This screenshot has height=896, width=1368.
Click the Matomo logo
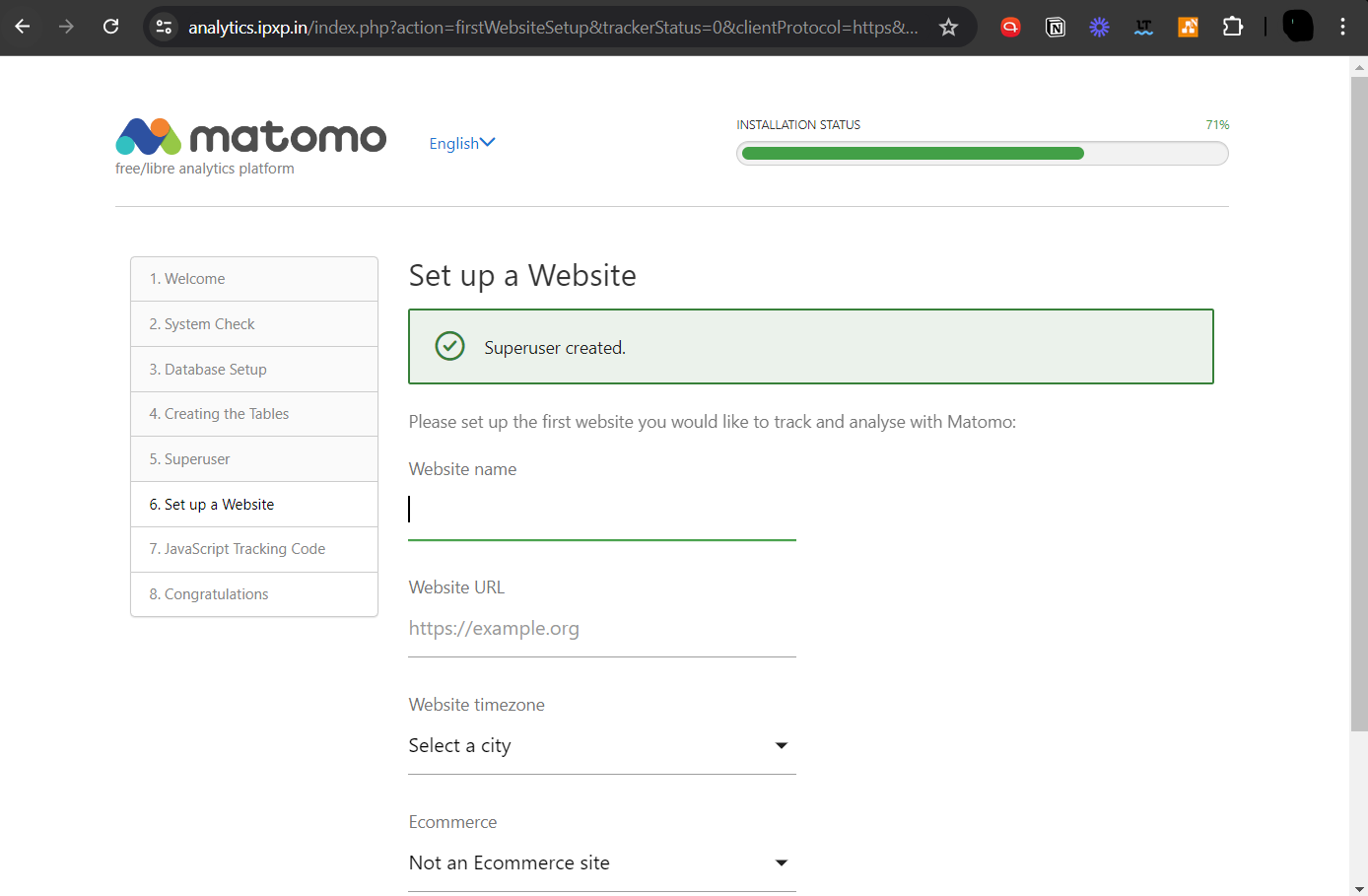251,137
